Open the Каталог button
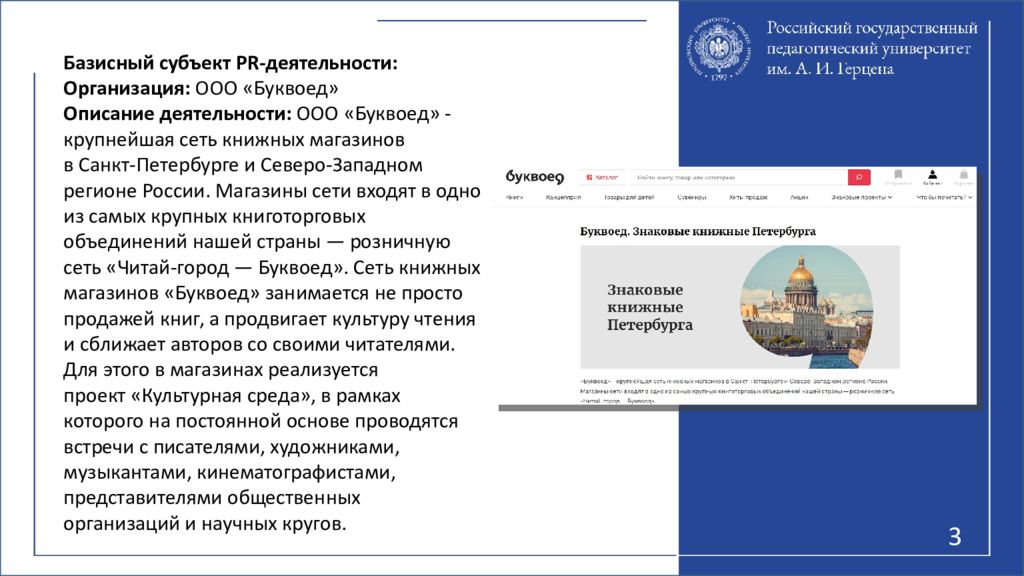The height and width of the screenshot is (576, 1024). pyautogui.click(x=602, y=177)
